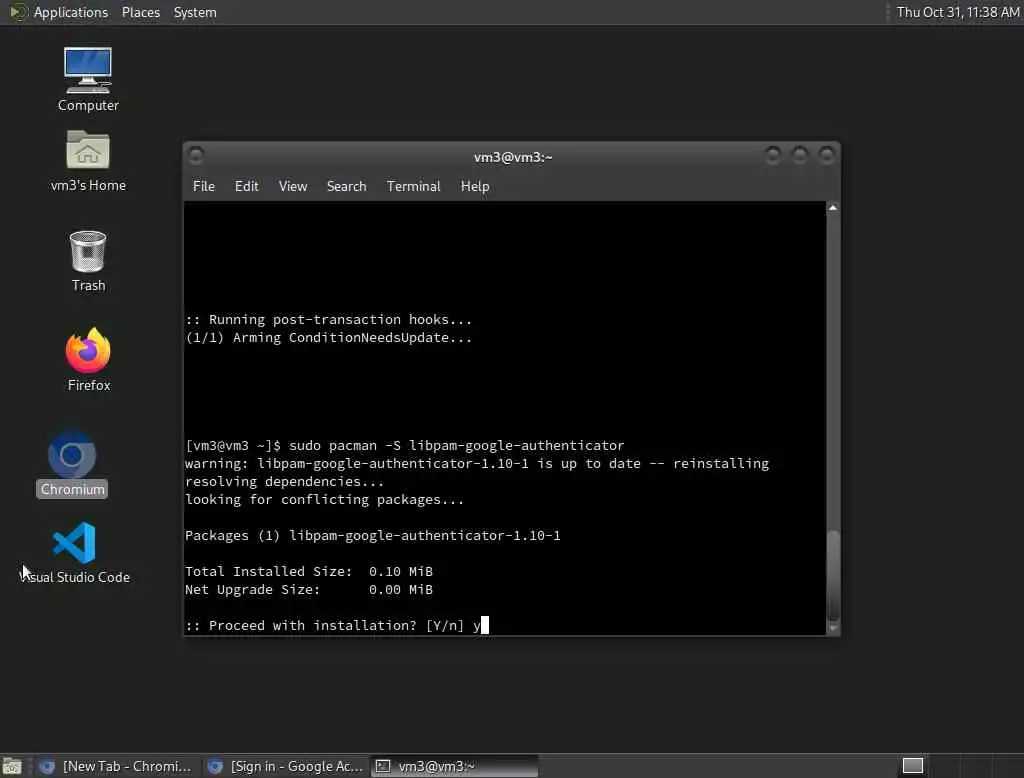This screenshot has height=778, width=1024.
Task: Click the 'Total Installed Size' line
Action: (309, 572)
